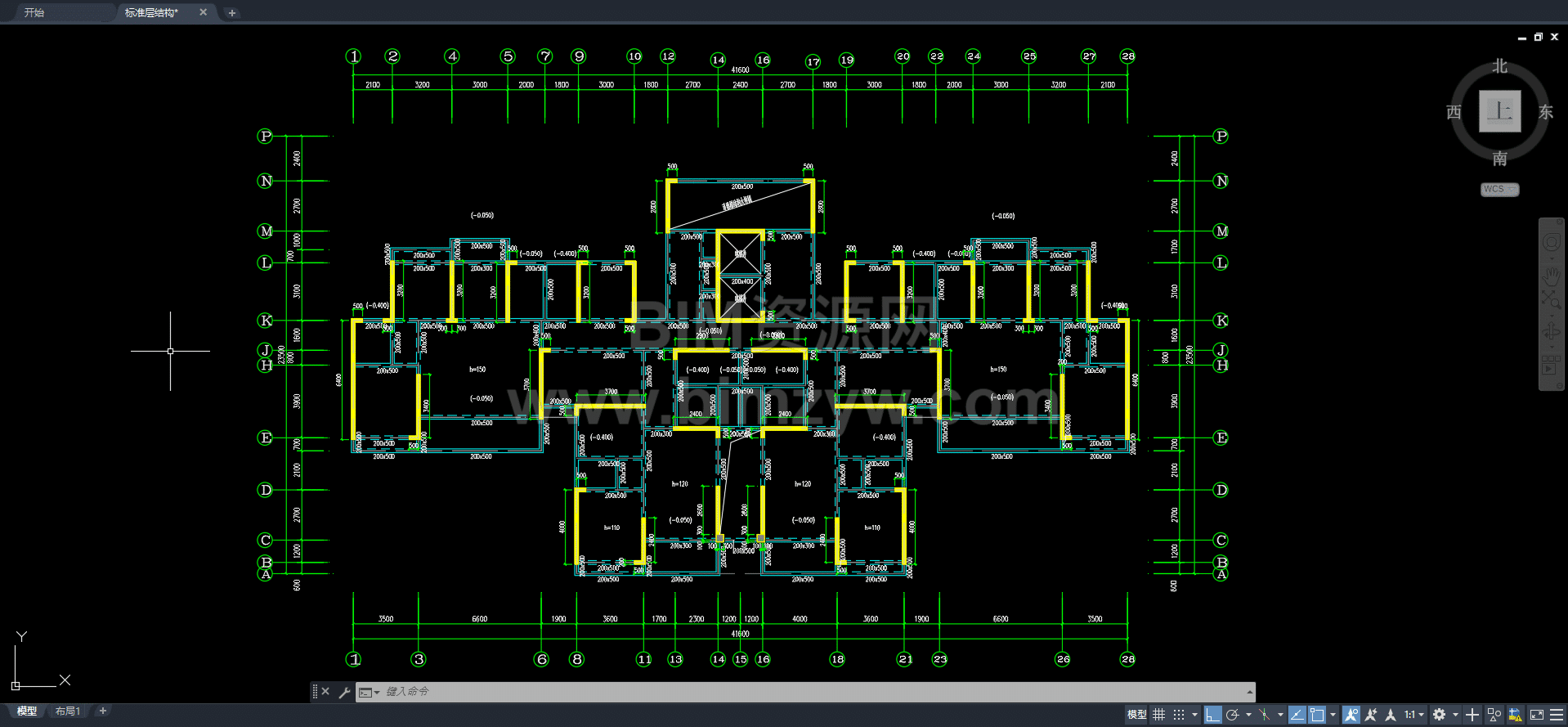The height and width of the screenshot is (727, 1568).
Task: Switch to the 开始 start tab
Action: click(34, 12)
